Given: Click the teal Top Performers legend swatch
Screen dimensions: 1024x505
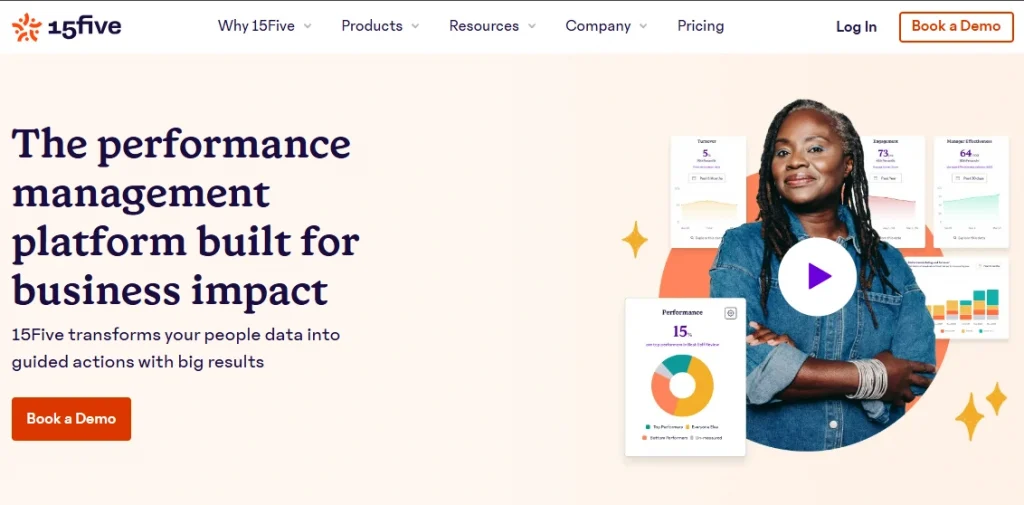Looking at the screenshot, I should click(x=647, y=427).
